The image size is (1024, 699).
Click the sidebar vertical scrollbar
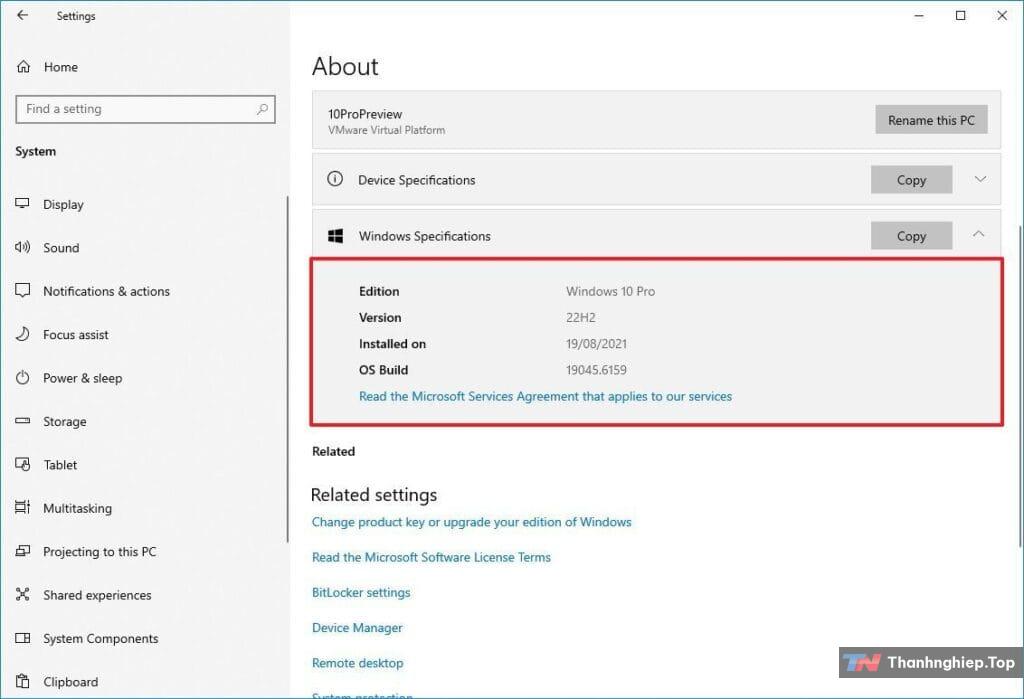tap(287, 369)
